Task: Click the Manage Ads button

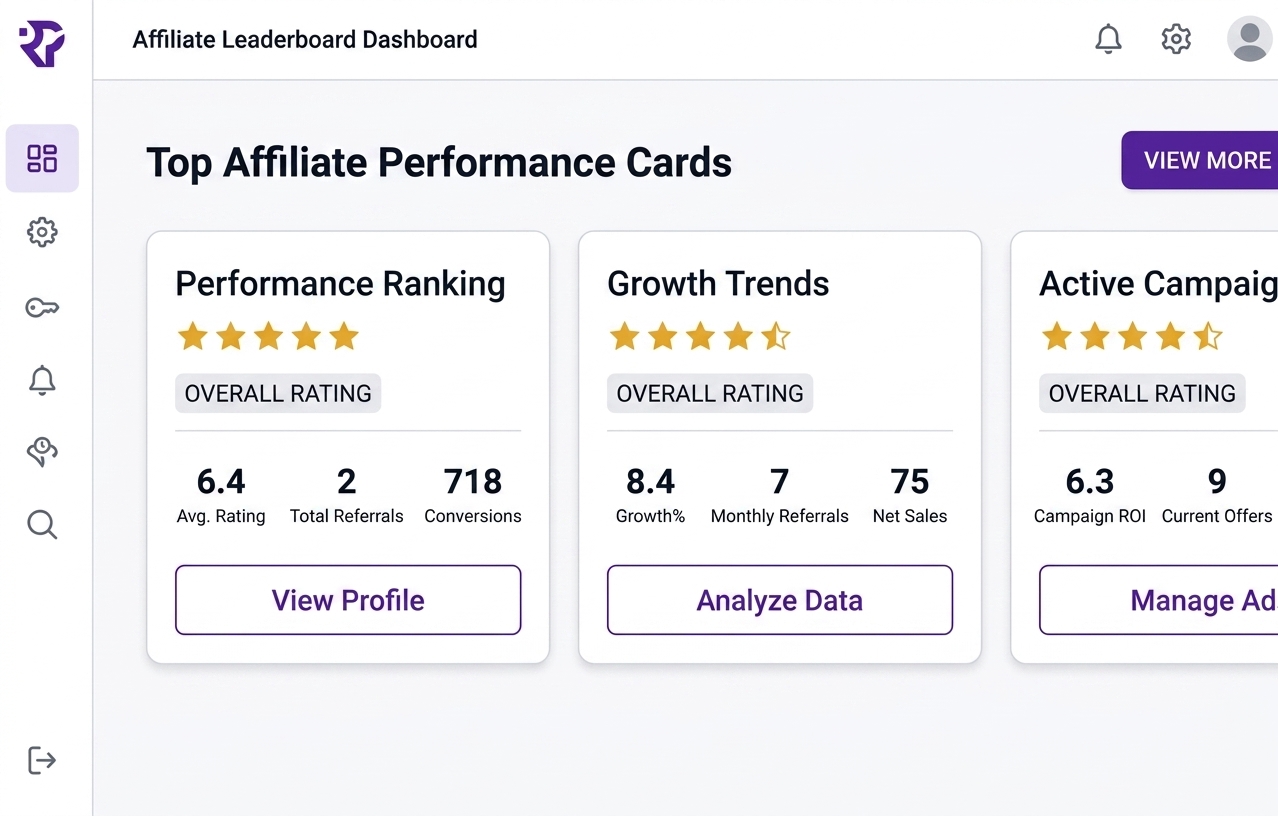Action: click(x=1160, y=600)
